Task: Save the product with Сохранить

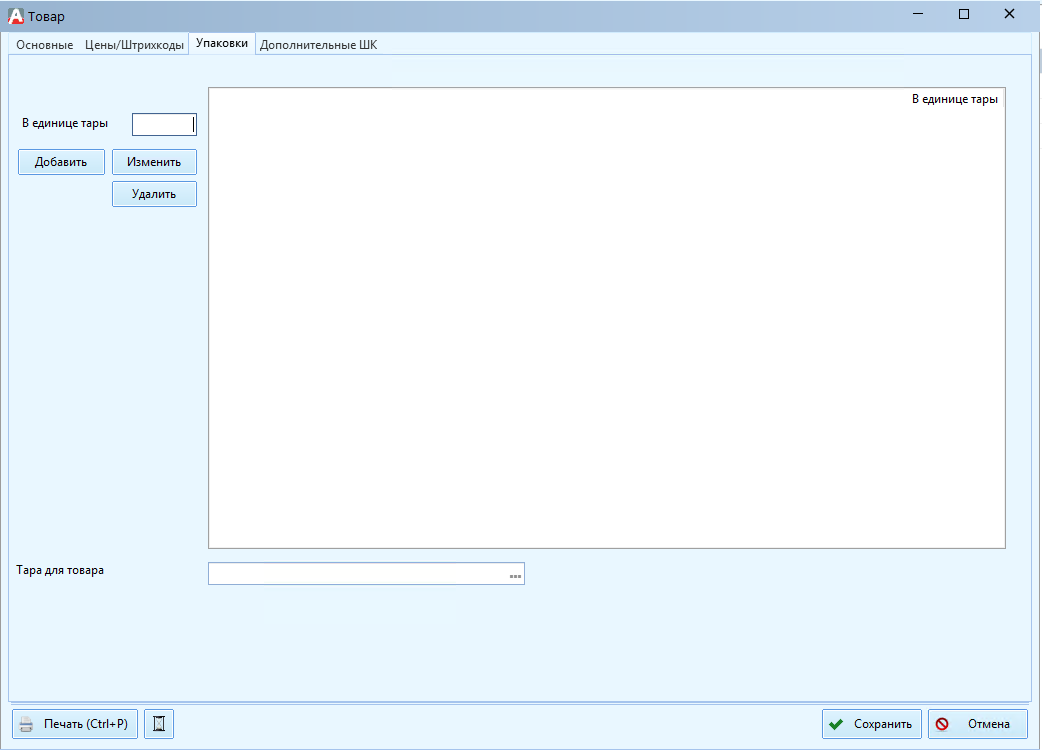Action: tap(871, 724)
